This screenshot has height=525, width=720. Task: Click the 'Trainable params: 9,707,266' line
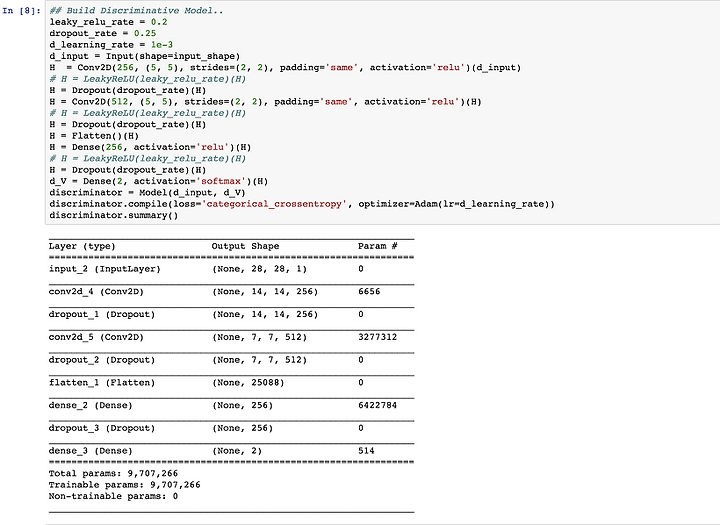(124, 485)
